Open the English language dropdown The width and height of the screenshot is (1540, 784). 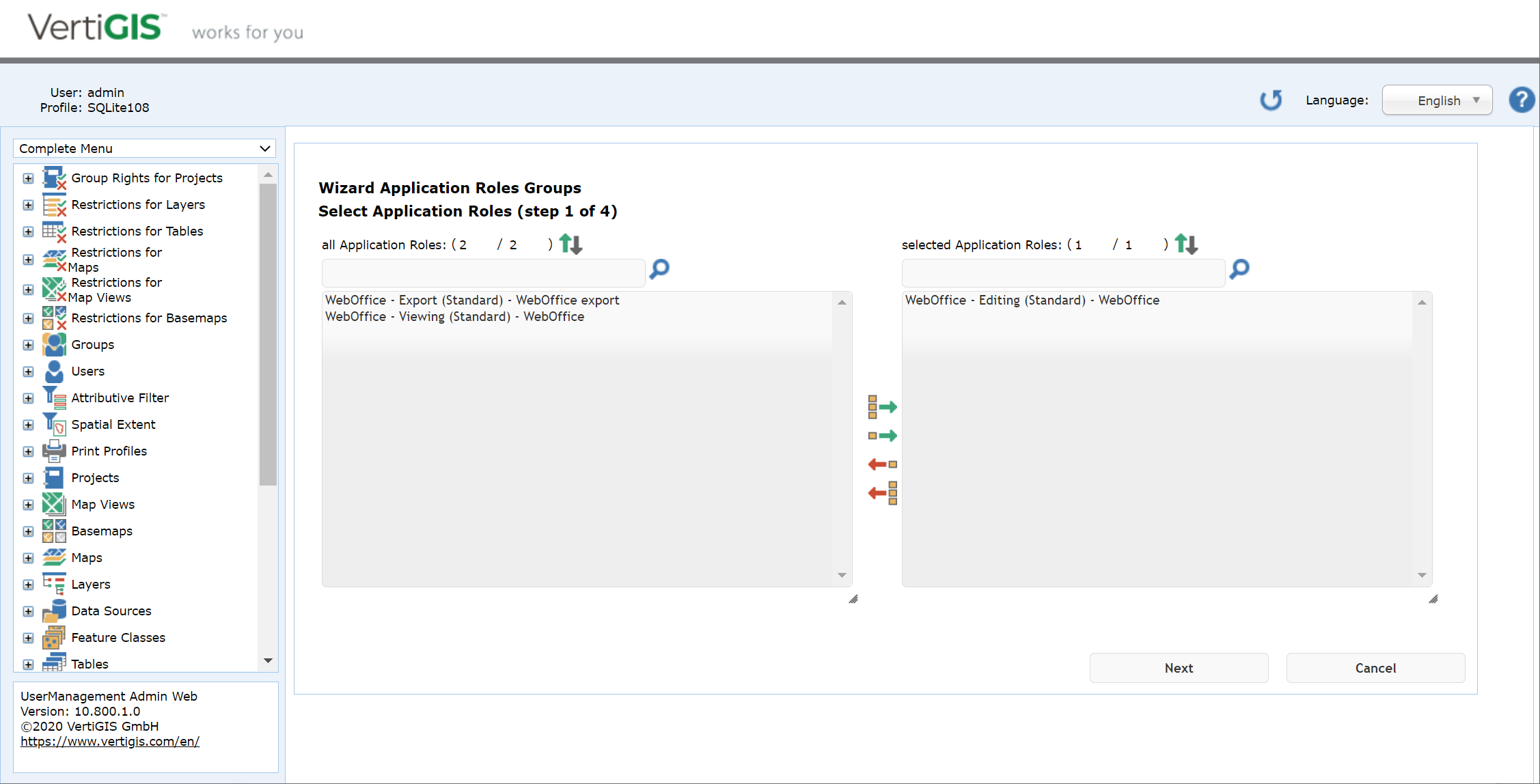[1437, 100]
